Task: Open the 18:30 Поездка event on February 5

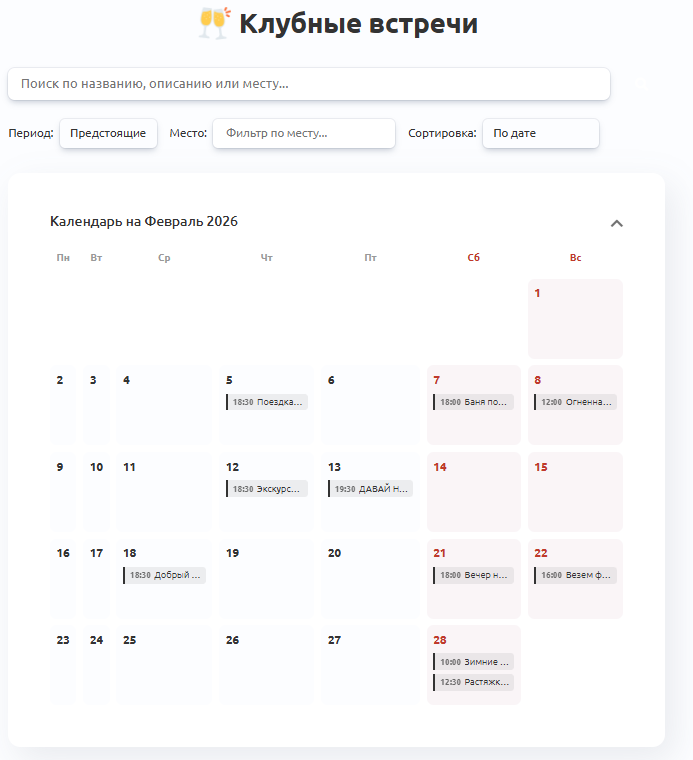Action: [x=267, y=402]
